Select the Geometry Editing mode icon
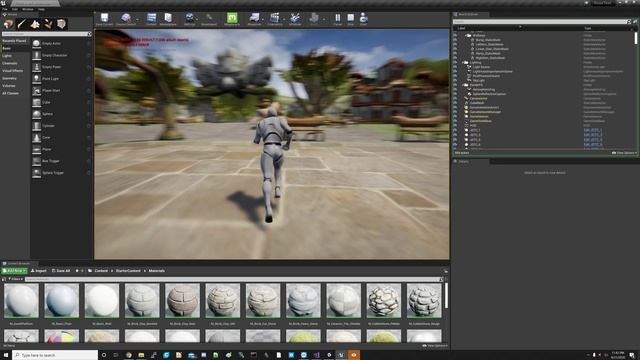640x360 pixels. tap(61, 24)
